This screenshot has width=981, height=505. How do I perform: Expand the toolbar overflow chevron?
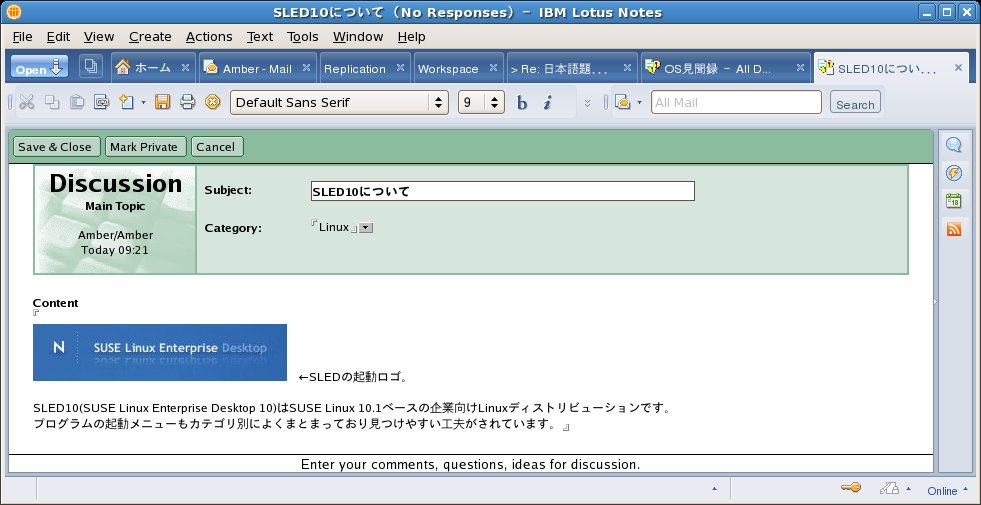point(587,103)
